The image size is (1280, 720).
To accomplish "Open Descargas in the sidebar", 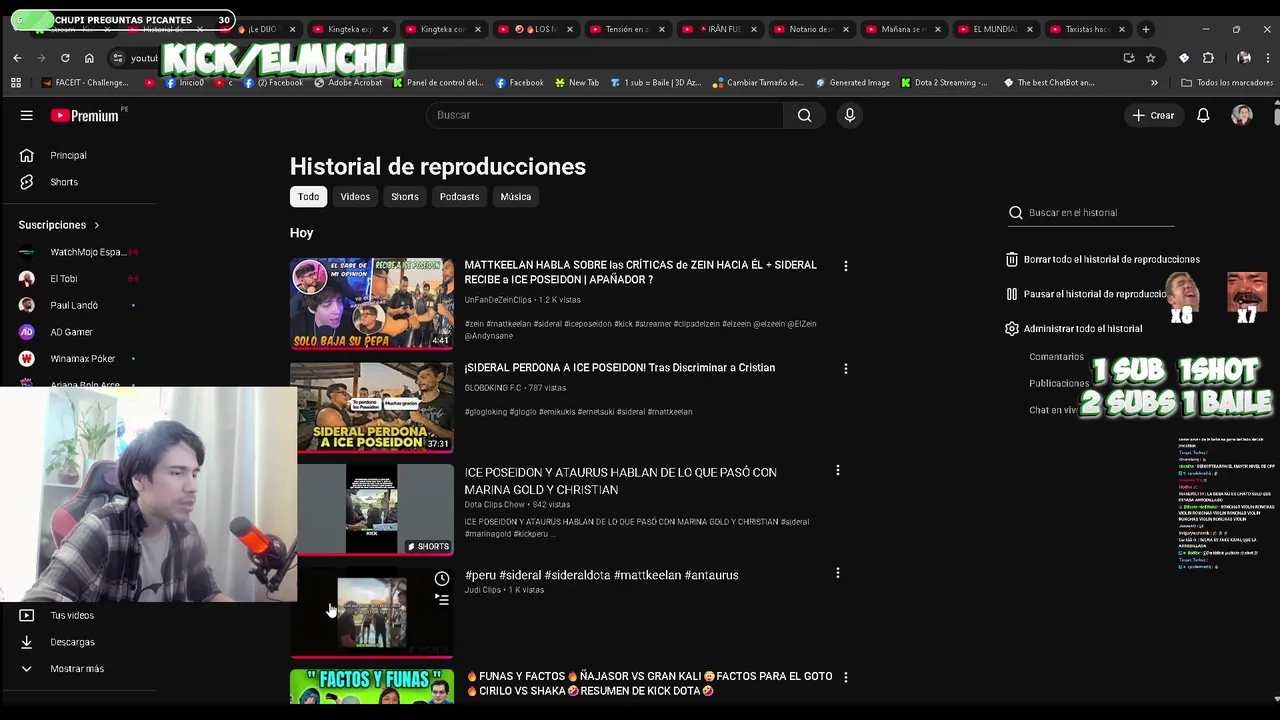I will [x=70, y=642].
